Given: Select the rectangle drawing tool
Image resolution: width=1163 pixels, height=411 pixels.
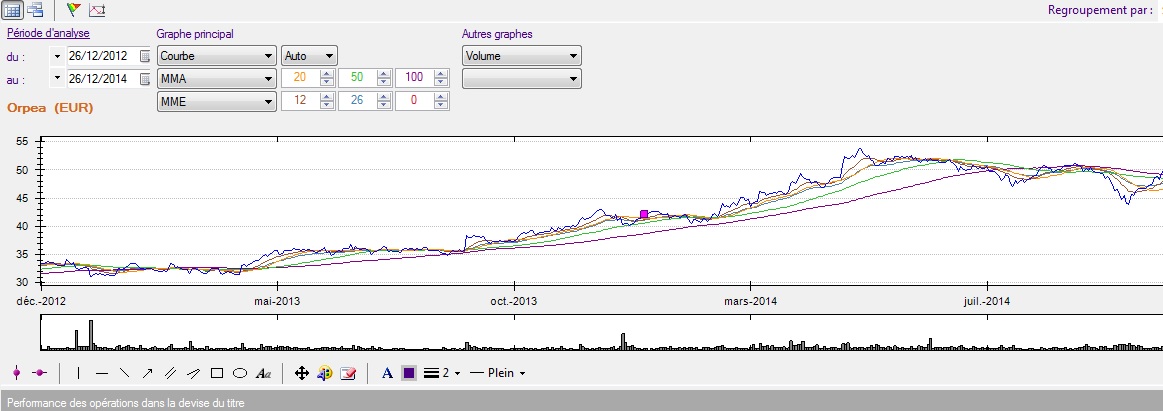Looking at the screenshot, I should point(217,373).
